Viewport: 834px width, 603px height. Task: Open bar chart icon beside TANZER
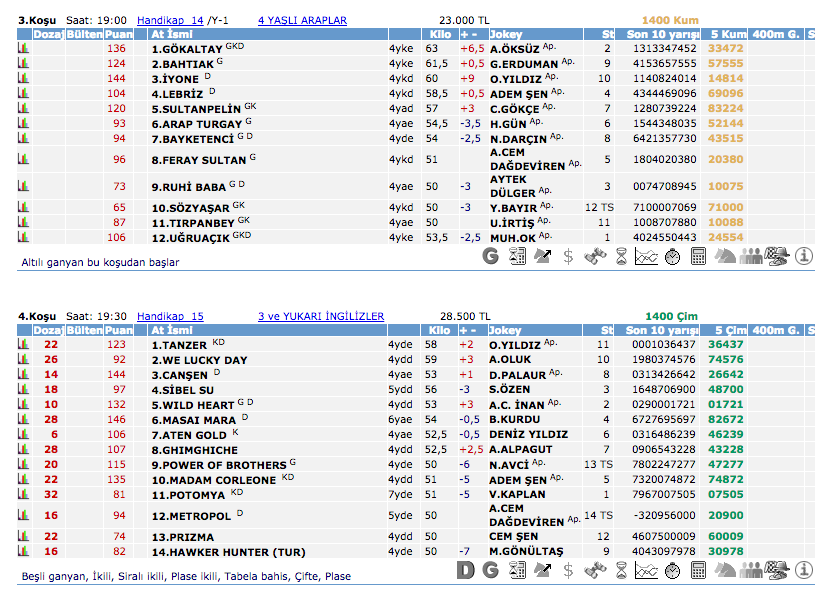tap(23, 344)
